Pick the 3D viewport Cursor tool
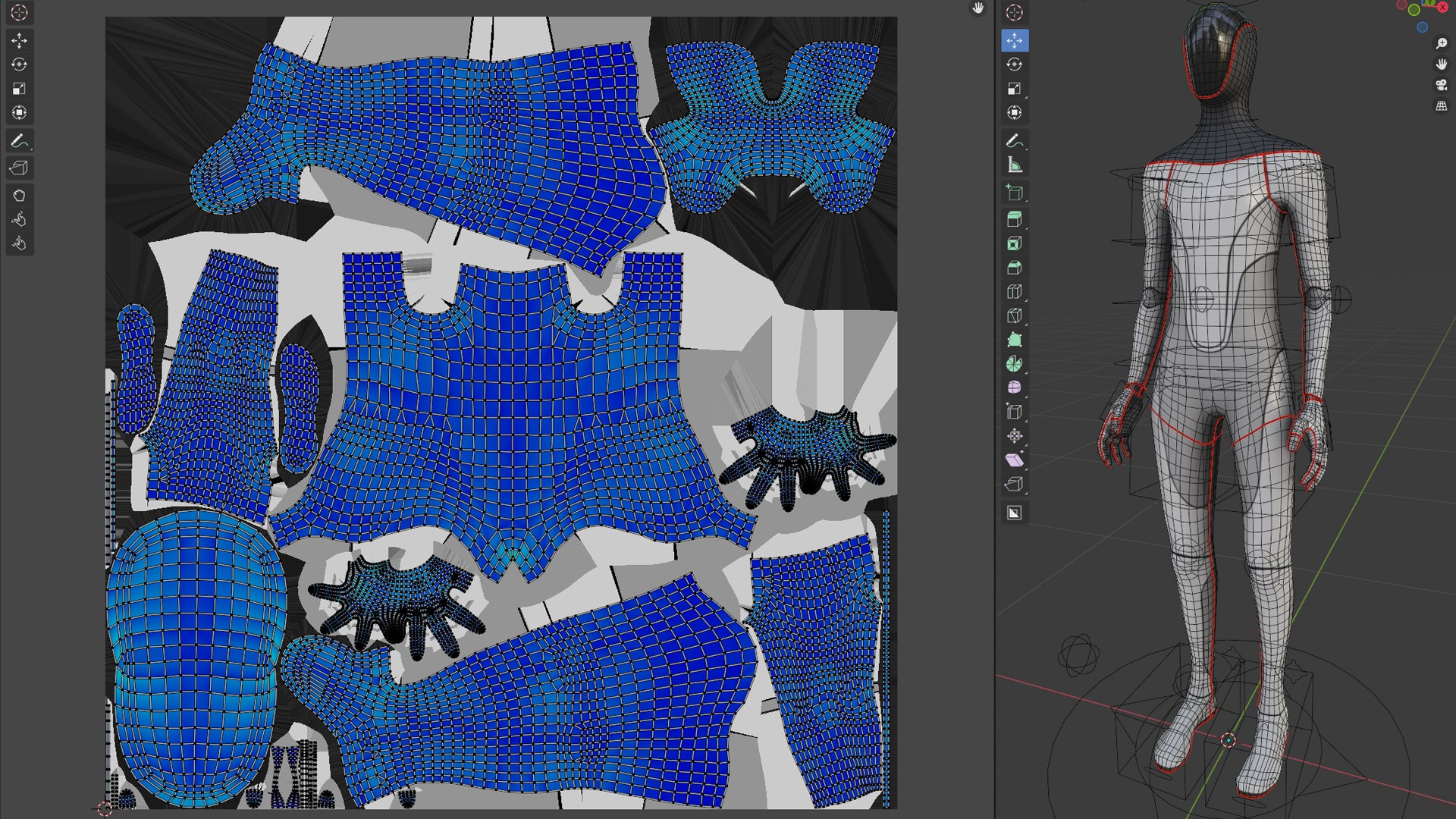This screenshot has height=819, width=1456. [1014, 13]
